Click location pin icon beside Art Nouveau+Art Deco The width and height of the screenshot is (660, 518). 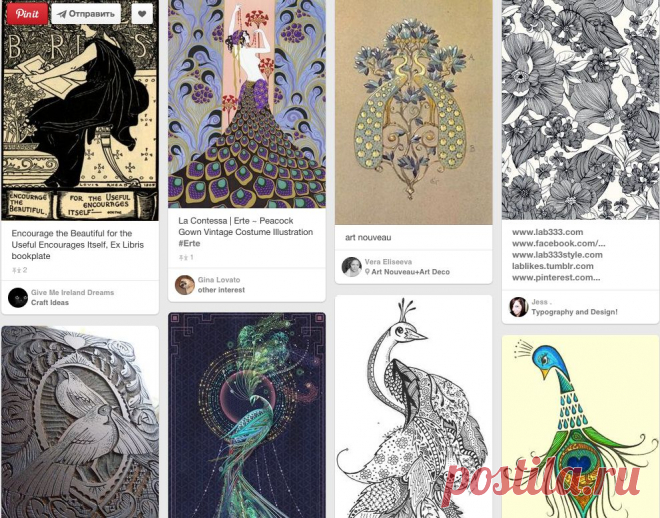367,272
